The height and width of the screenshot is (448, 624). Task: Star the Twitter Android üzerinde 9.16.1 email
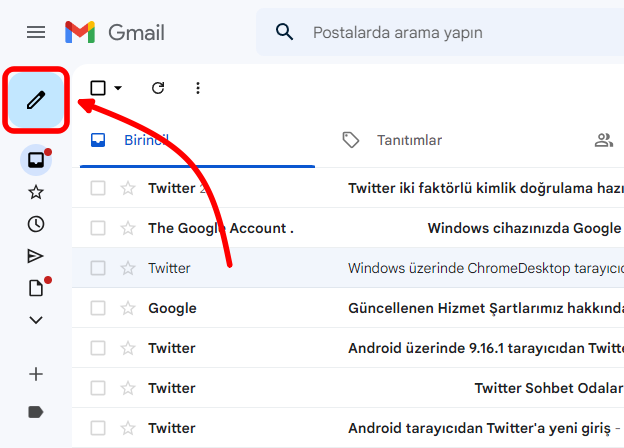[128, 348]
